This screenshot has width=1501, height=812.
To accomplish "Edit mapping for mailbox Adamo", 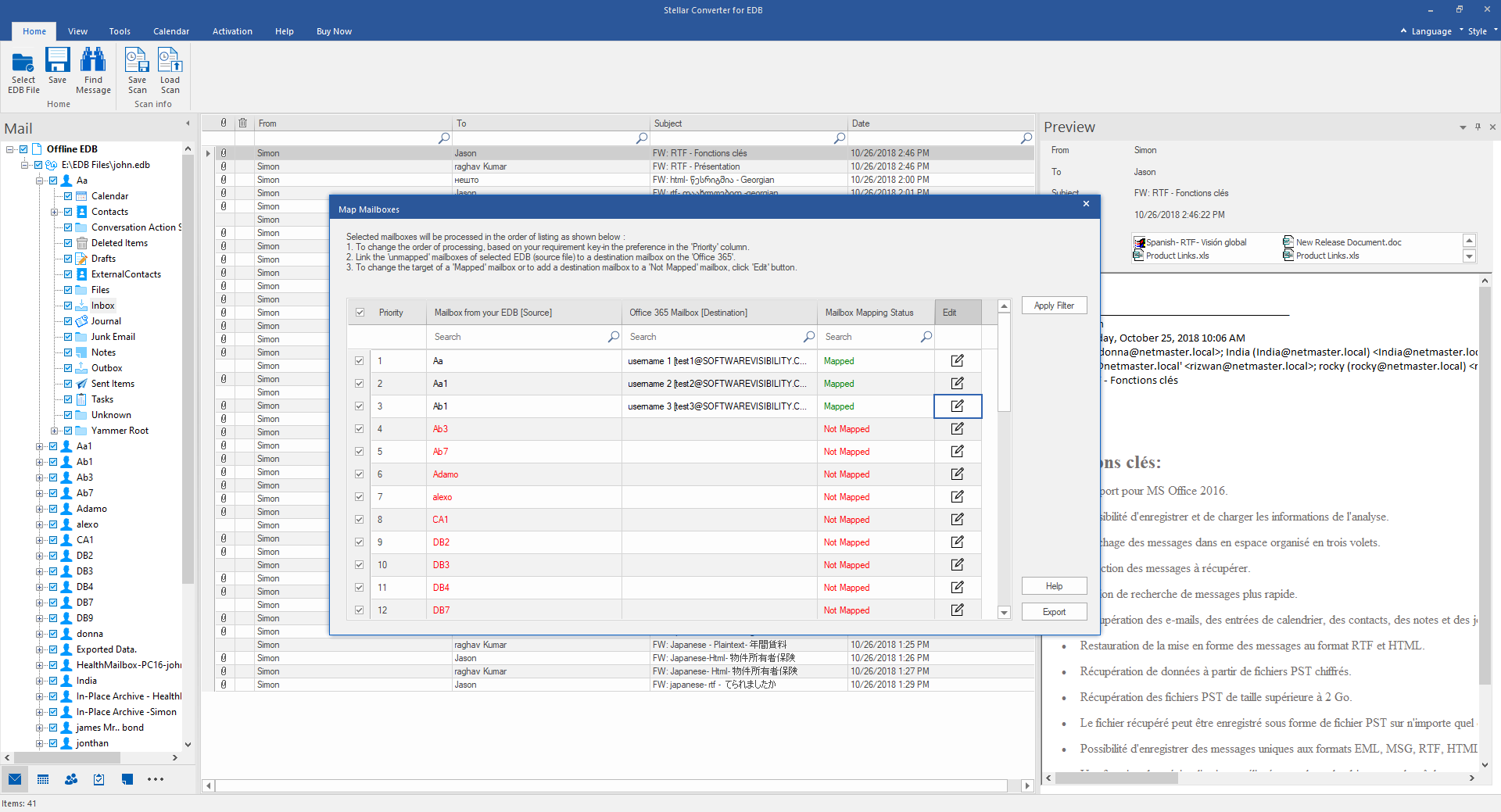I will click(x=957, y=474).
